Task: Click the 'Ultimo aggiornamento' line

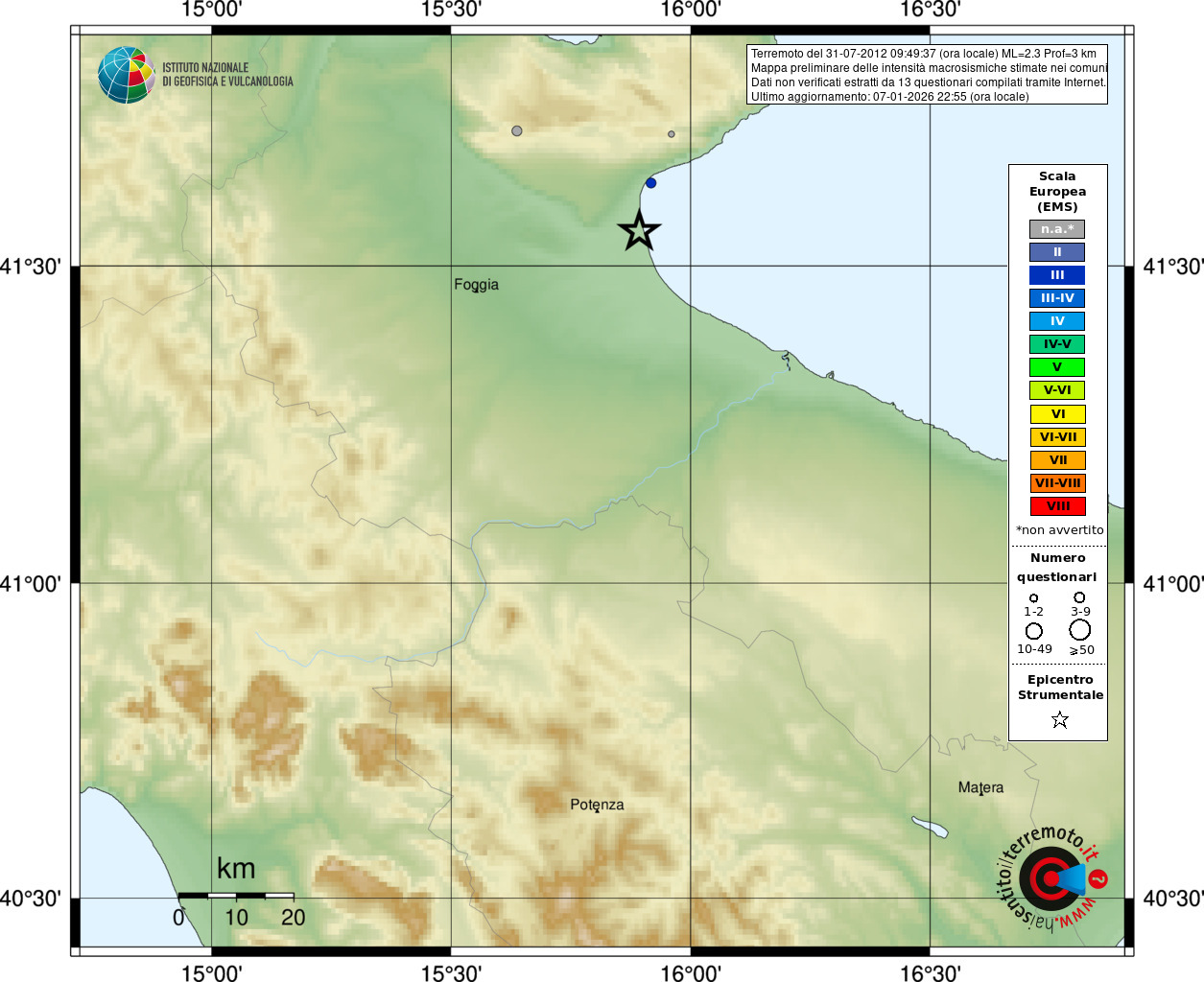Action: (889, 97)
